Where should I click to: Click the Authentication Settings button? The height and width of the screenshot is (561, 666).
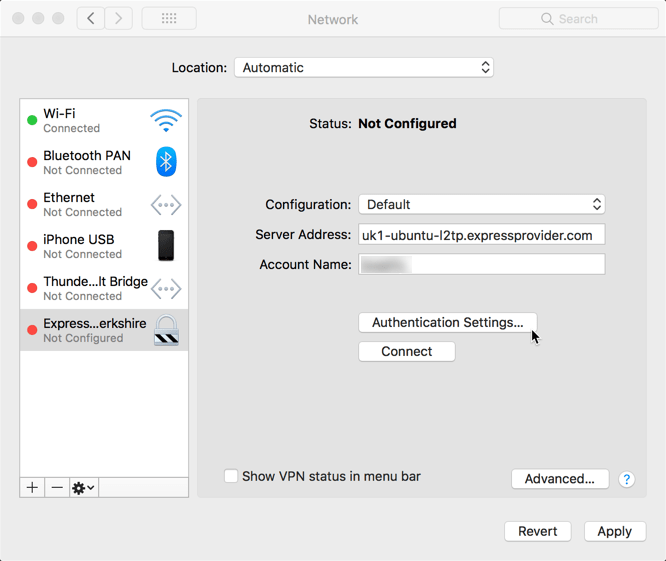coord(447,322)
